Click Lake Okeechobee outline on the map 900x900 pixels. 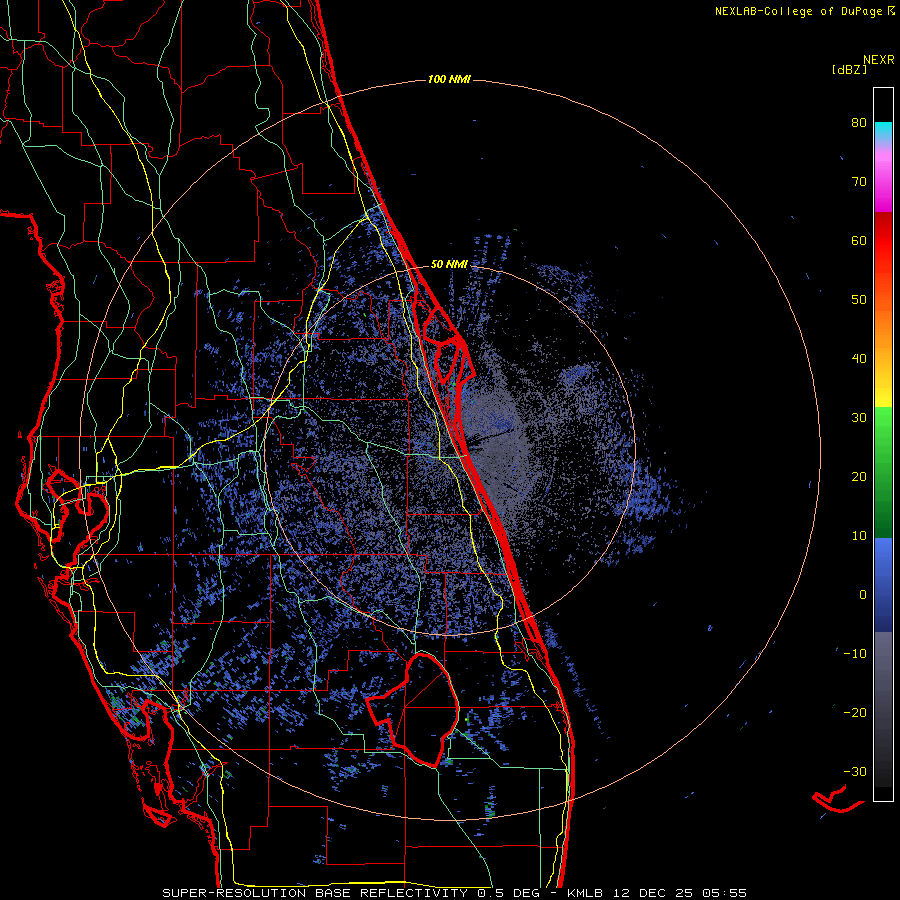click(x=412, y=709)
